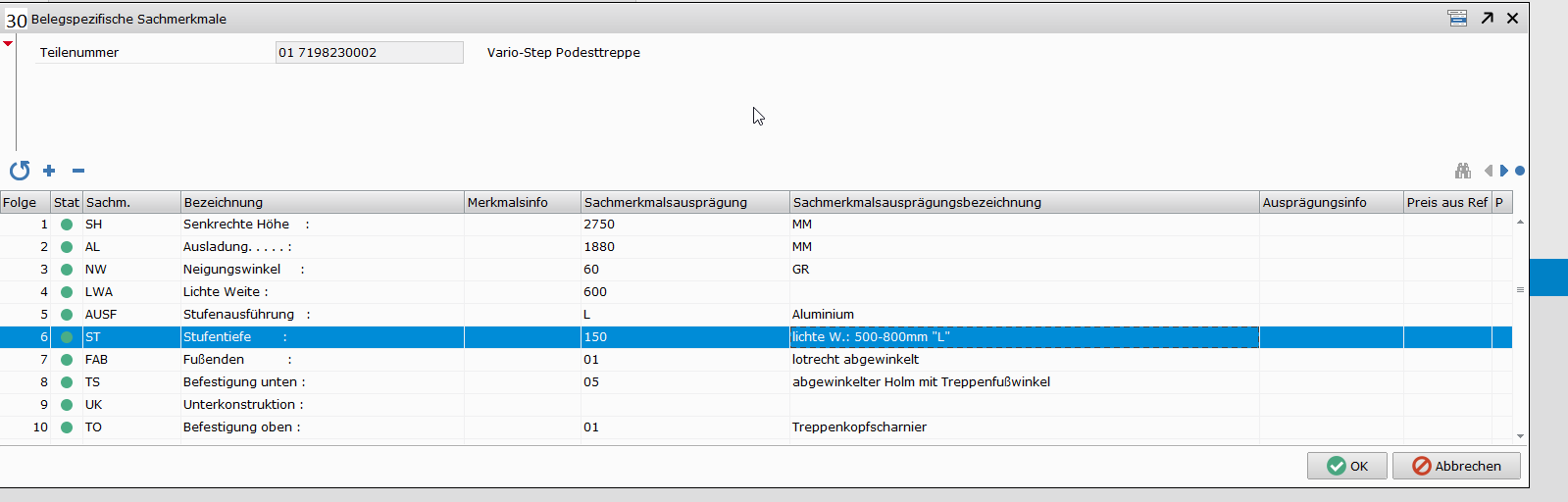Click the Sachmerkmalsausprägung column header
This screenshot has height=502, width=1568.
click(x=684, y=202)
